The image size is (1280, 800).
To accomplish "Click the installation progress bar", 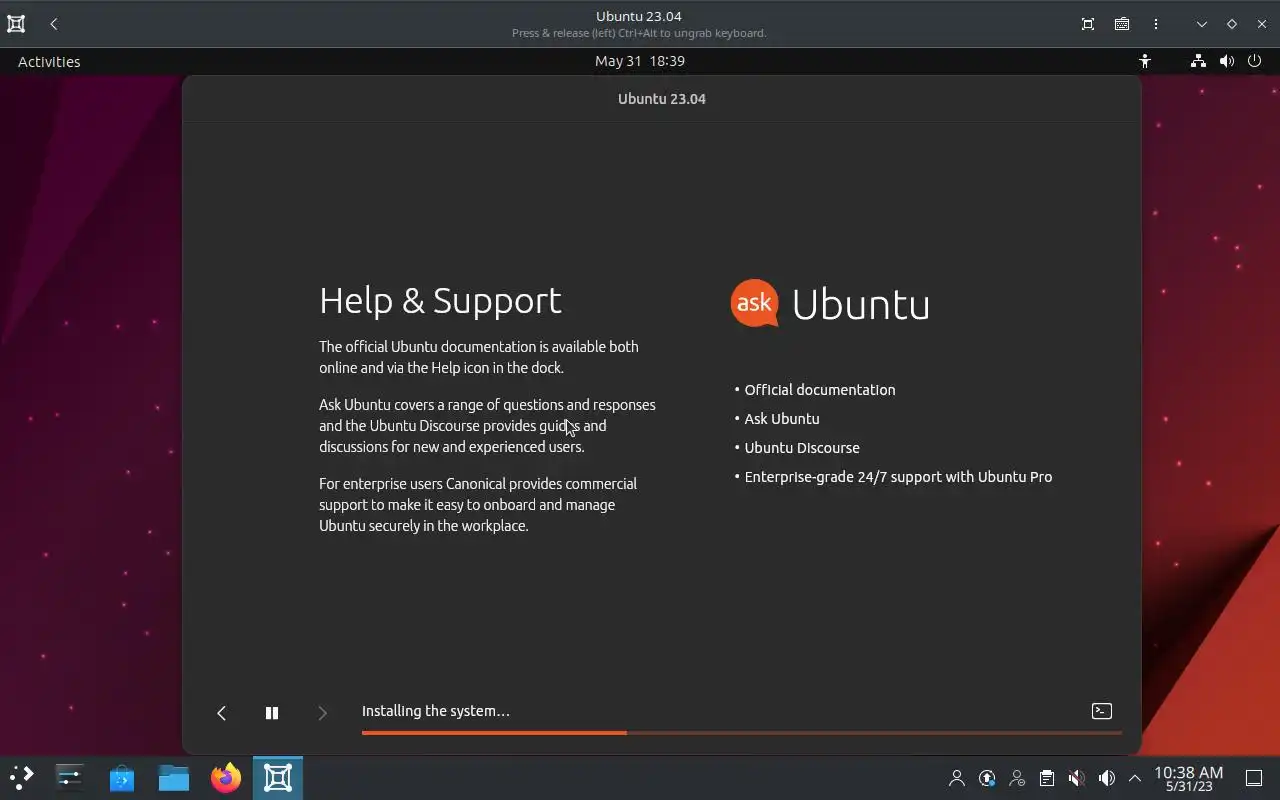I will [x=741, y=733].
